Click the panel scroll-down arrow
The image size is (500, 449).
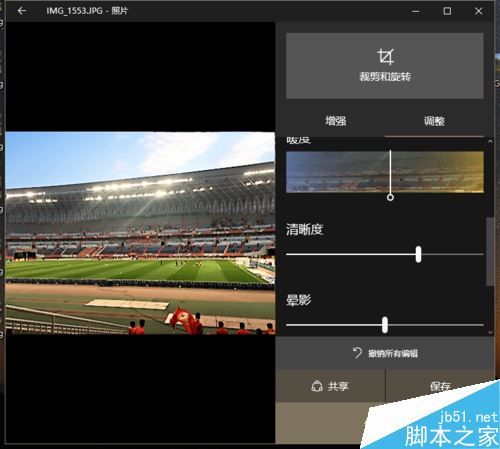pos(490,332)
